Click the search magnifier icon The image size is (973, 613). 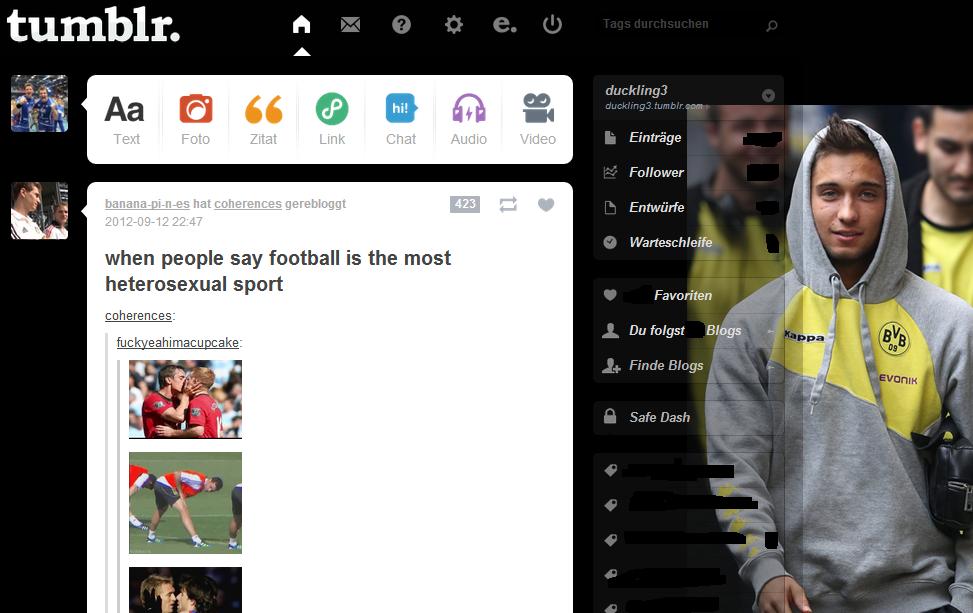[x=771, y=25]
